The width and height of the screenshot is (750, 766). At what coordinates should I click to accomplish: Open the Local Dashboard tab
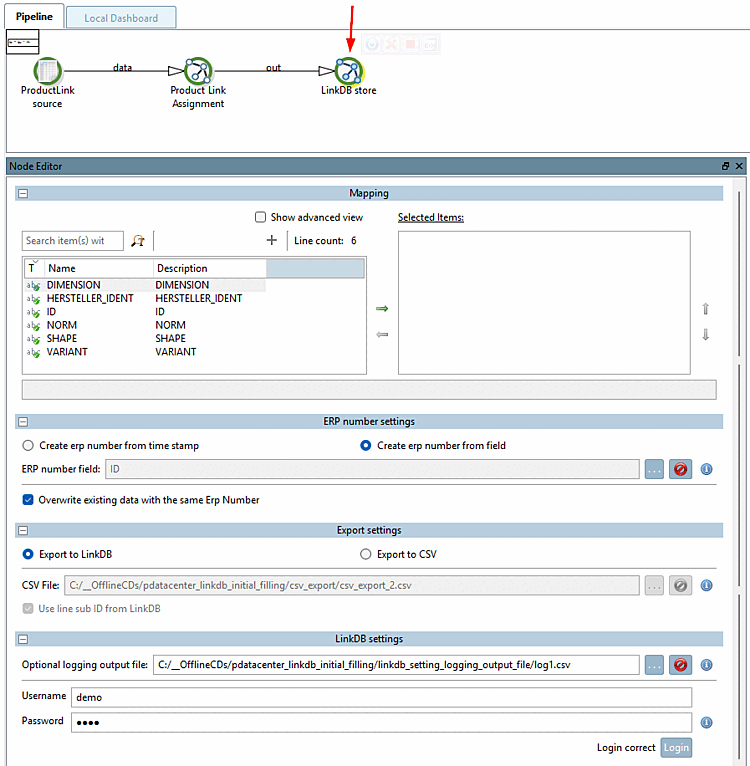pos(121,18)
